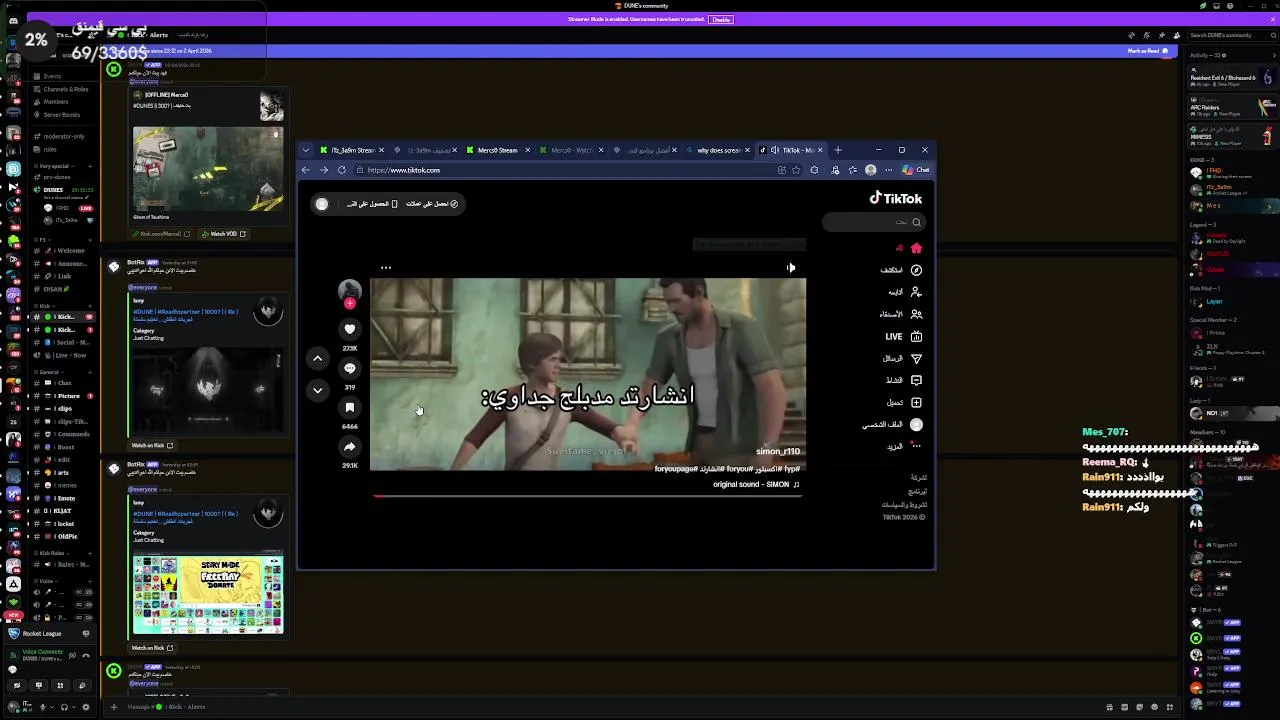1280x720 pixels.
Task: Open the TikTok Following person icon
Action: (x=916, y=292)
